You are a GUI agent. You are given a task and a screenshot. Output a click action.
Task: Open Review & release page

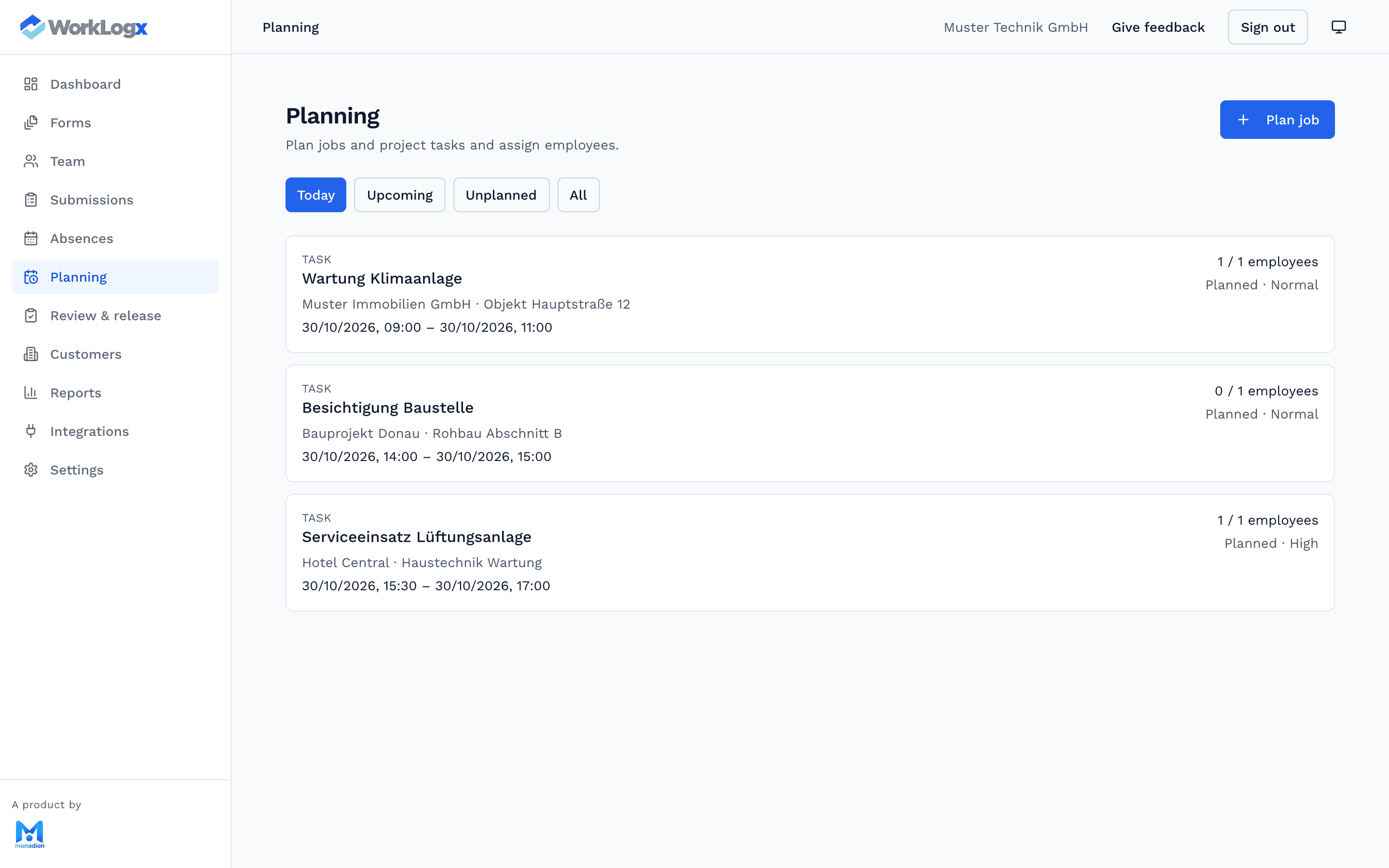(x=115, y=316)
